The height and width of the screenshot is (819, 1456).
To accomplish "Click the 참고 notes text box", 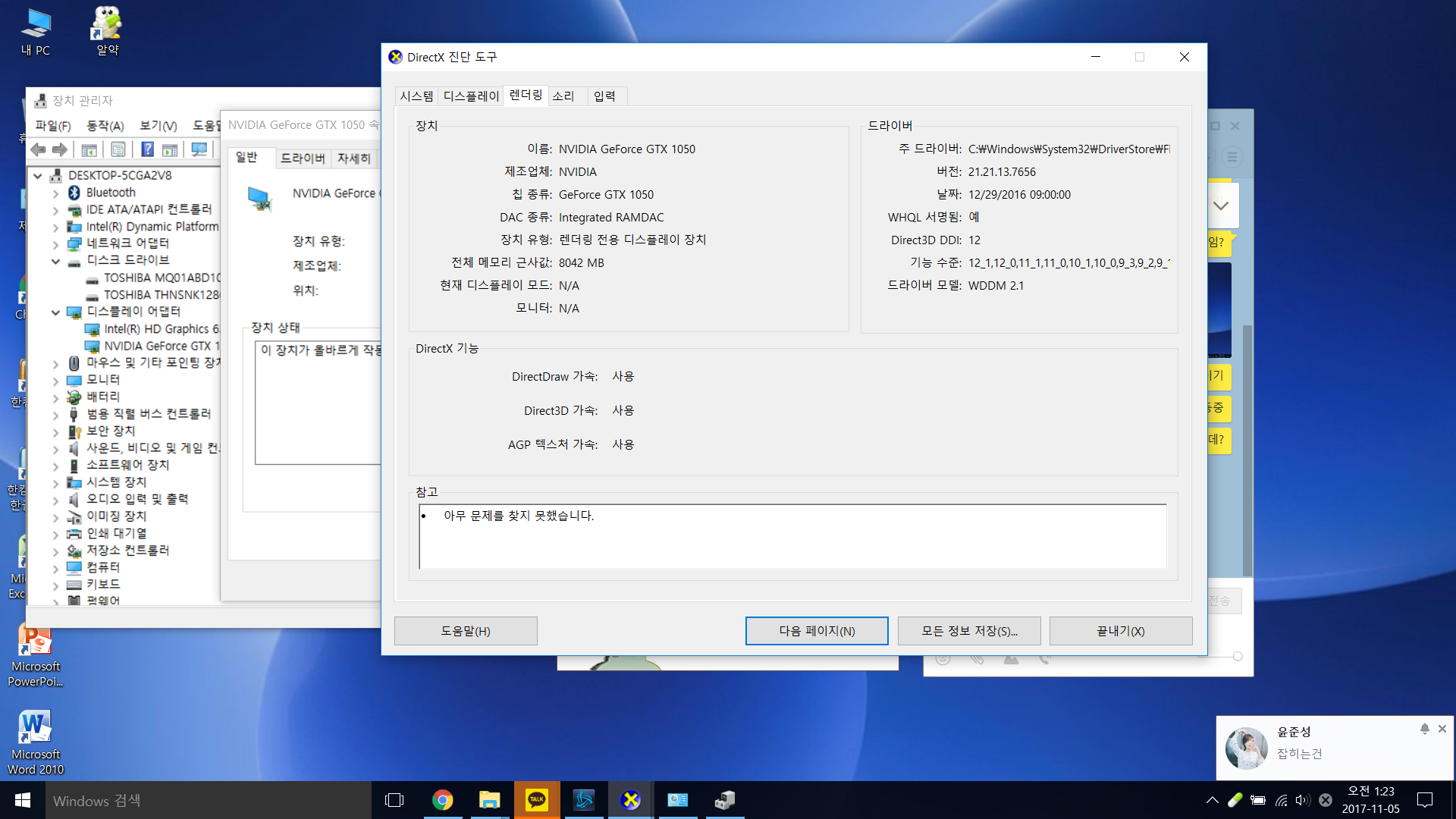I will [792, 537].
